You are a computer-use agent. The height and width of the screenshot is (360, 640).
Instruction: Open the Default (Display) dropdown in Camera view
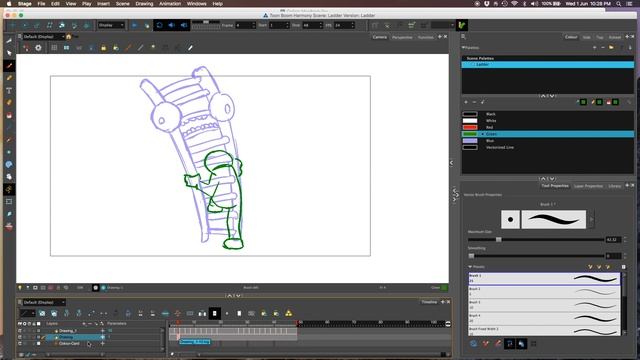pos(44,37)
